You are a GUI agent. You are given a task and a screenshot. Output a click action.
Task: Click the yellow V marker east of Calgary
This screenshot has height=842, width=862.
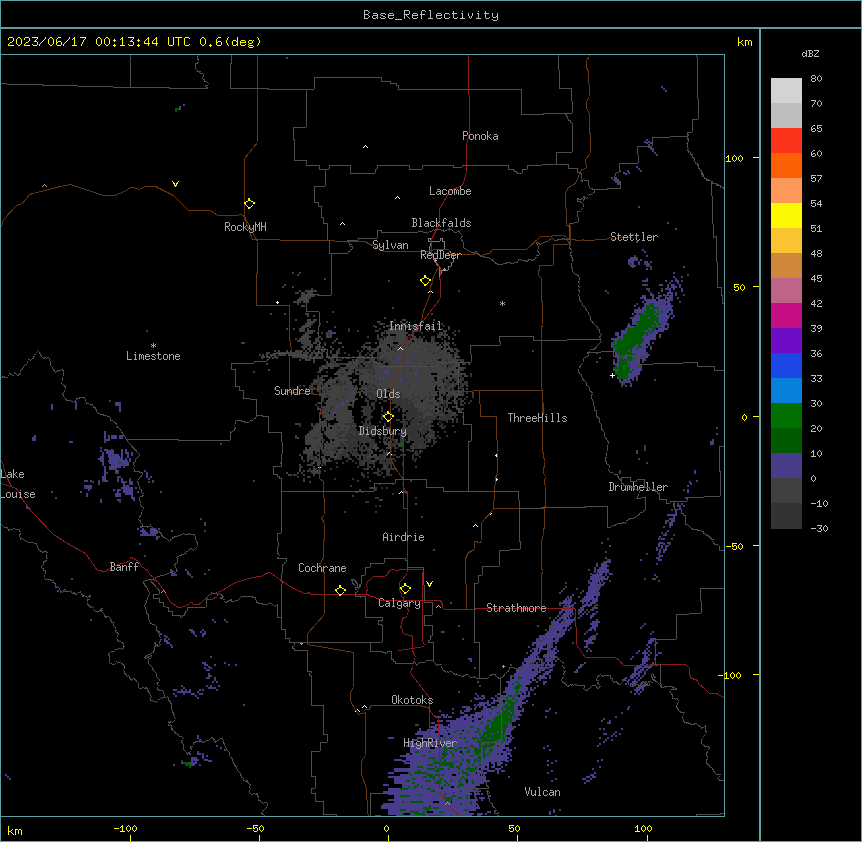[429, 584]
